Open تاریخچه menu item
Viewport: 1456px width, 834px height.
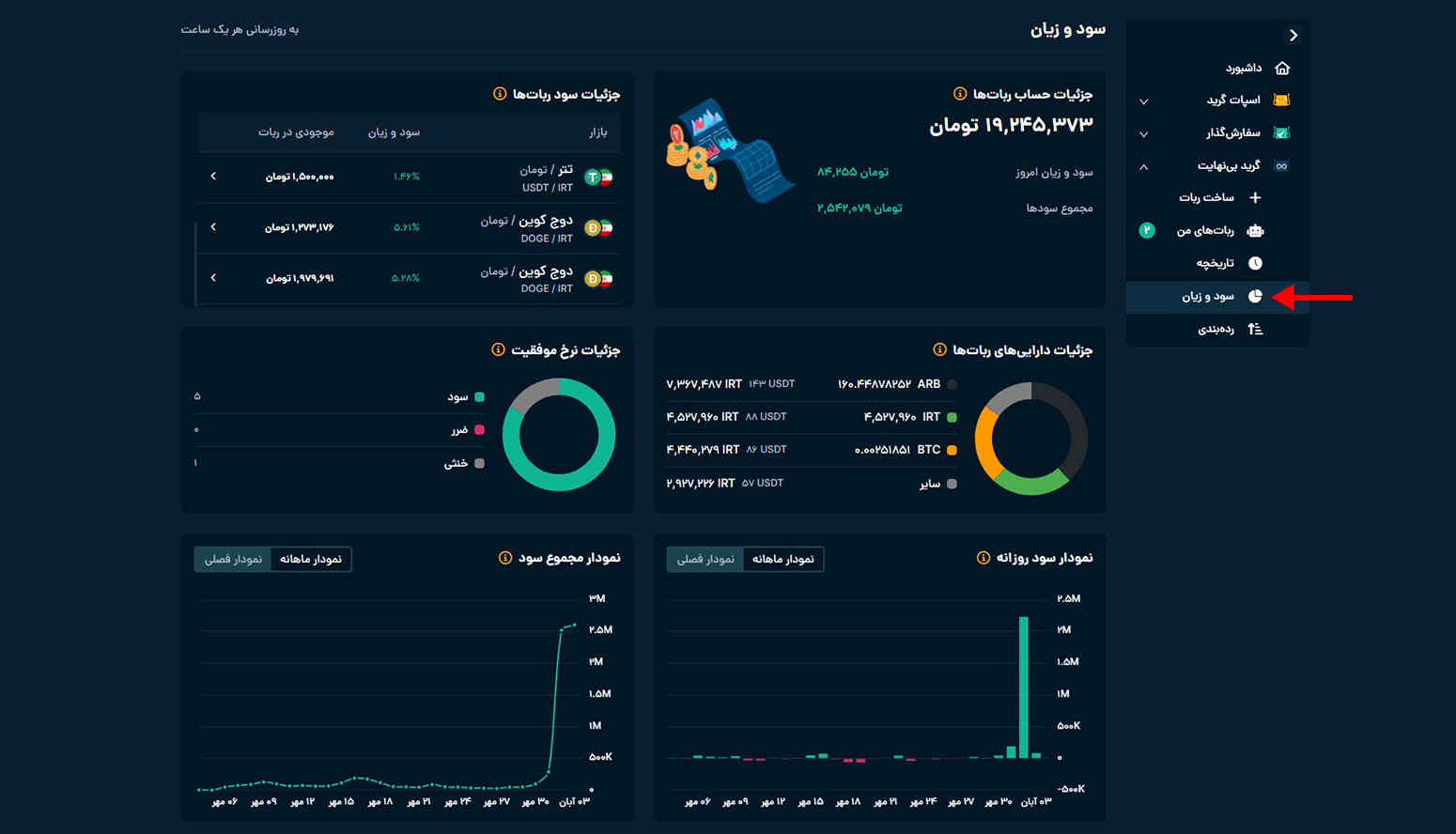1217,263
